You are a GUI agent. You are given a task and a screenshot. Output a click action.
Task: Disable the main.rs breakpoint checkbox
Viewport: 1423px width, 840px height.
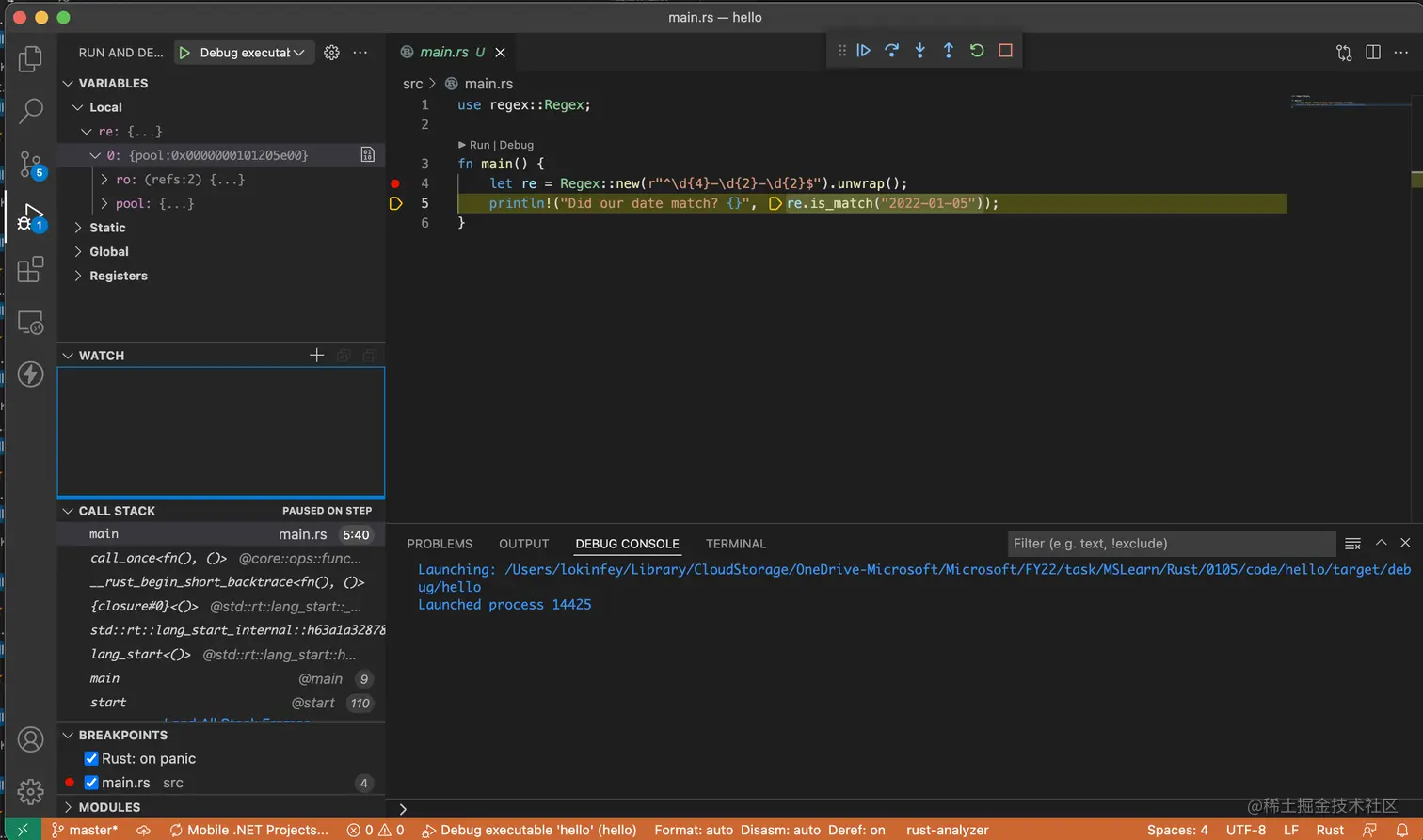point(91,783)
